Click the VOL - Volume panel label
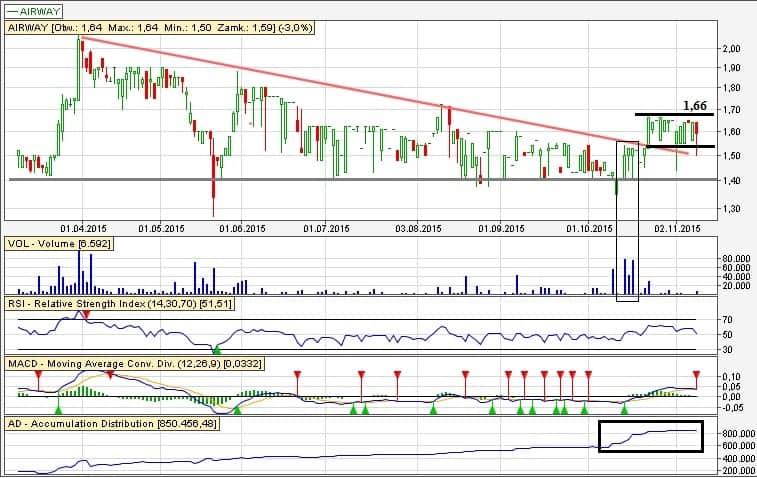757x478 pixels. click(x=59, y=243)
